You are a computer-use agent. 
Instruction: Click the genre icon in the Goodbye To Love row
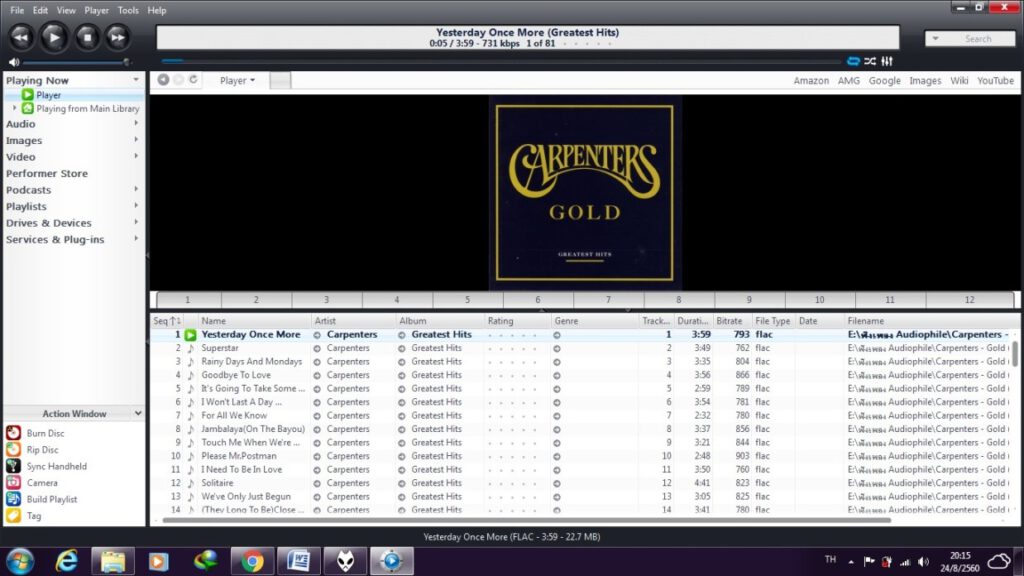556,376
